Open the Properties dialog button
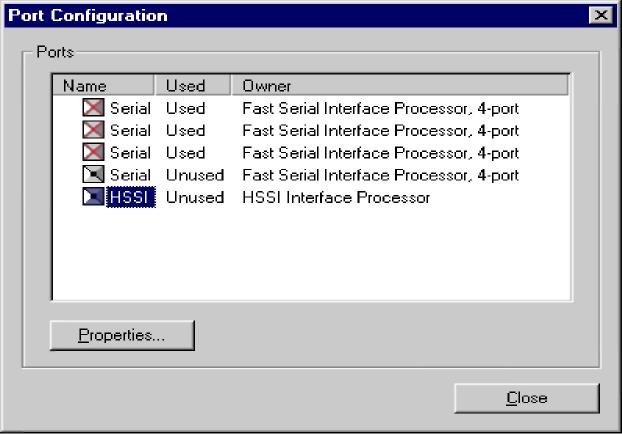This screenshot has width=622, height=434. tap(122, 335)
